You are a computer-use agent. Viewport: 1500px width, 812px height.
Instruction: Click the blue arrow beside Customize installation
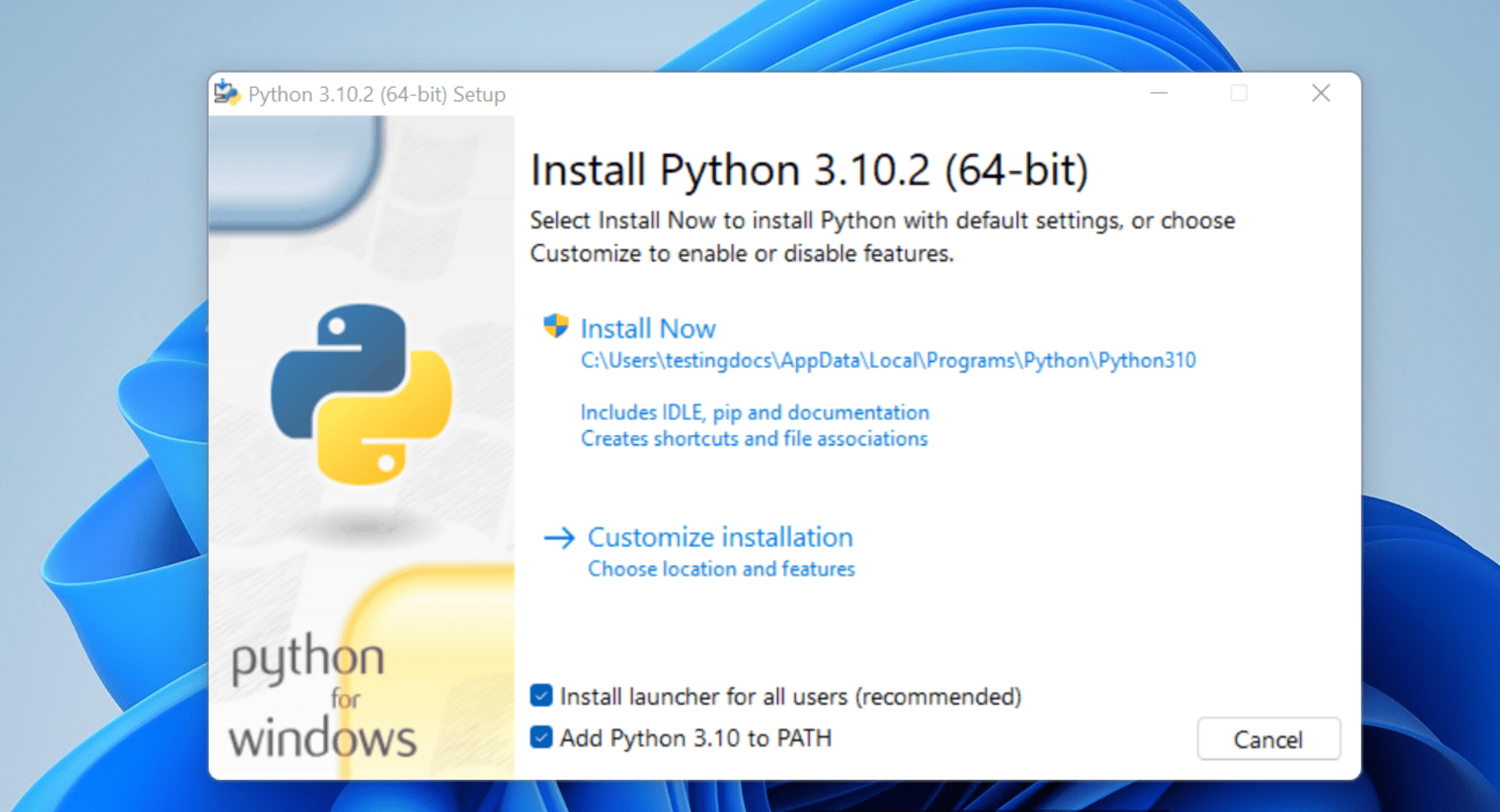(560, 537)
